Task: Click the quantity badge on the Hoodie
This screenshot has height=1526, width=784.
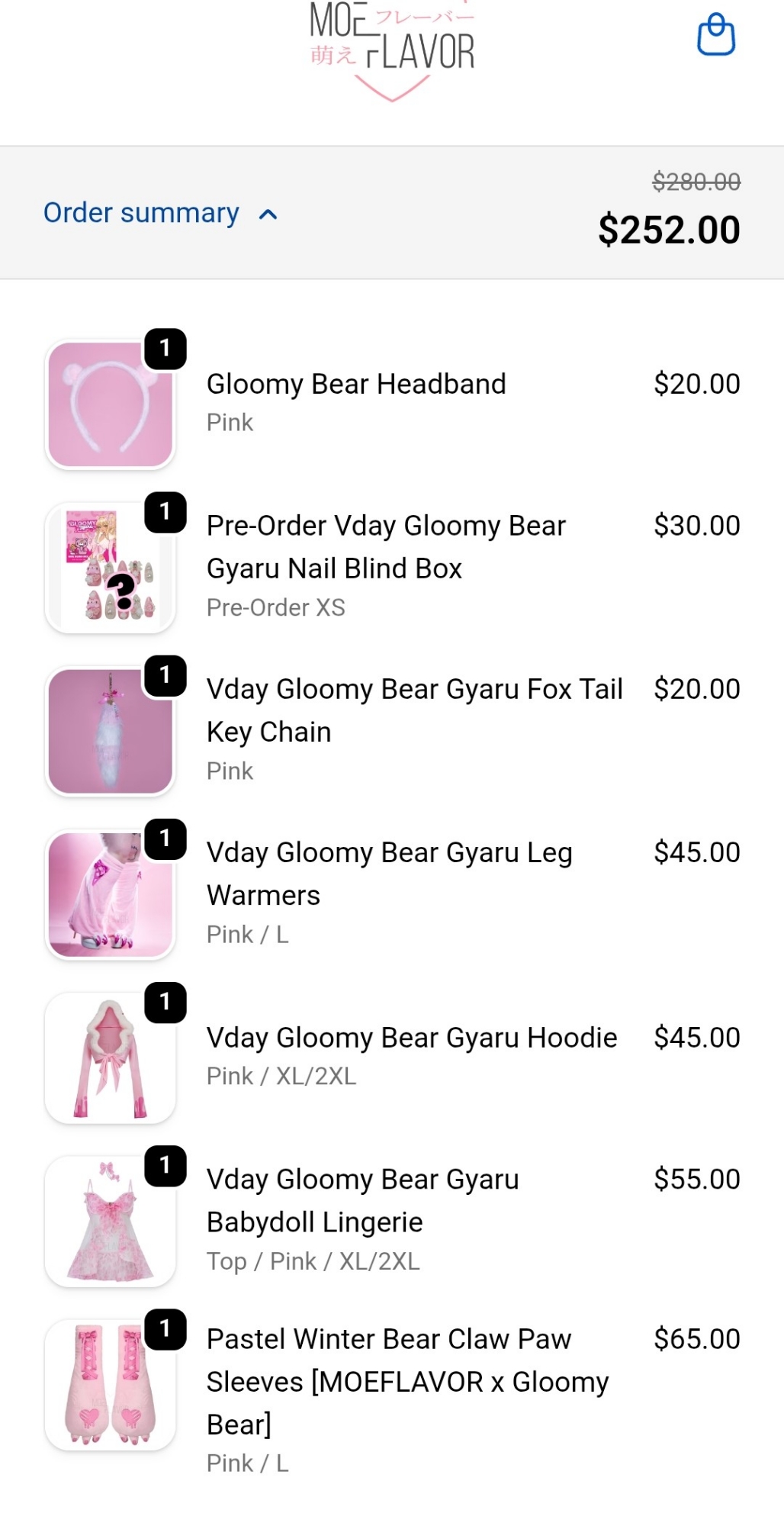Action: 165,1002
